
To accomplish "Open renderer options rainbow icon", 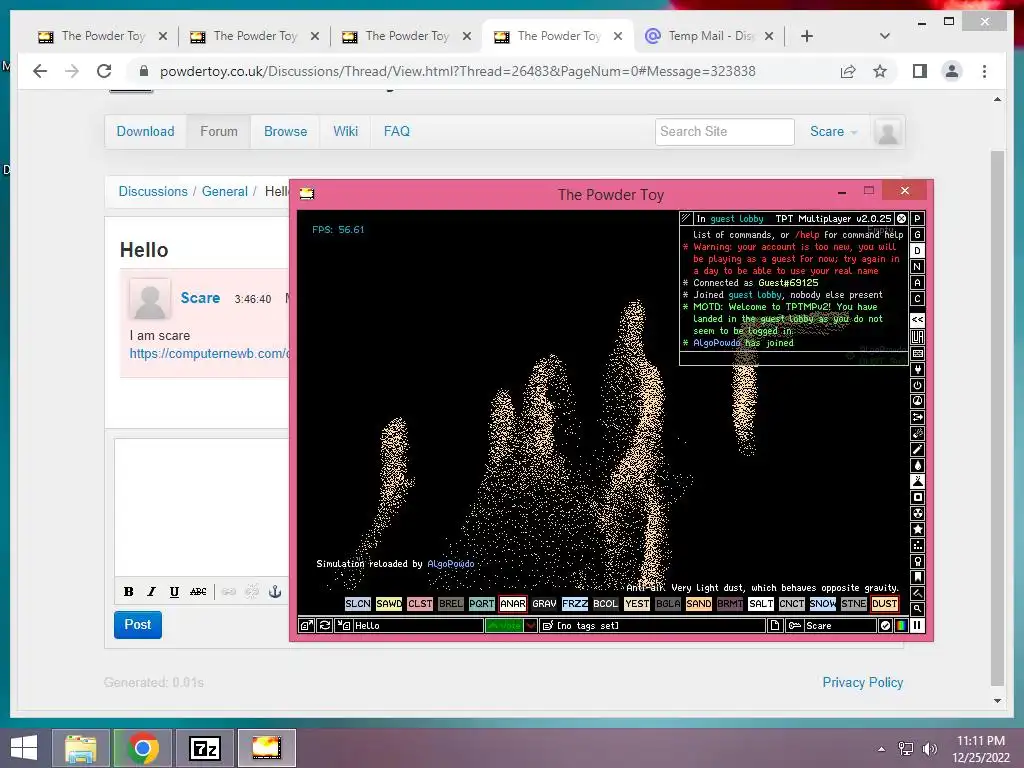I will pyautogui.click(x=901, y=625).
